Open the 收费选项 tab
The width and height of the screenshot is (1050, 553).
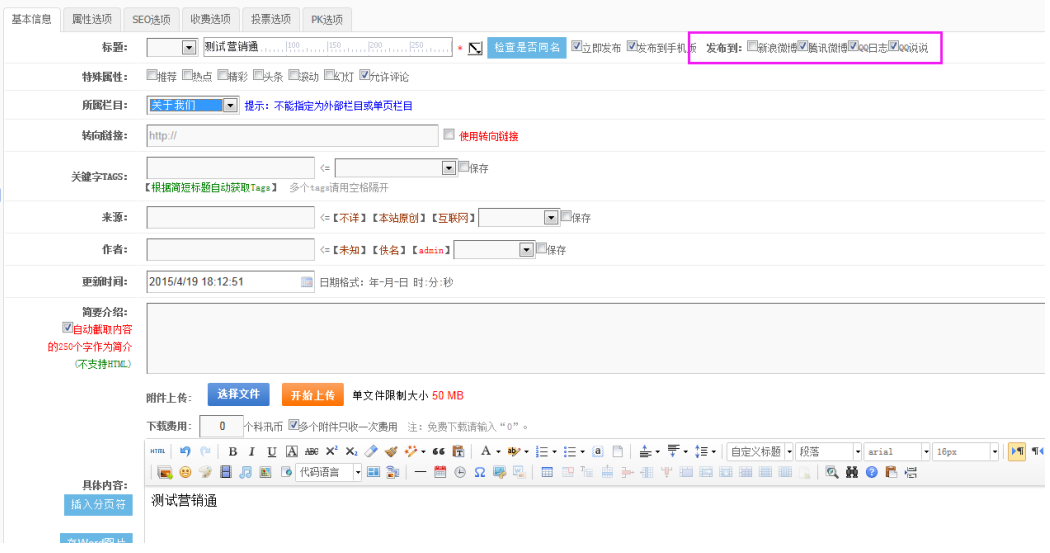[x=210, y=19]
